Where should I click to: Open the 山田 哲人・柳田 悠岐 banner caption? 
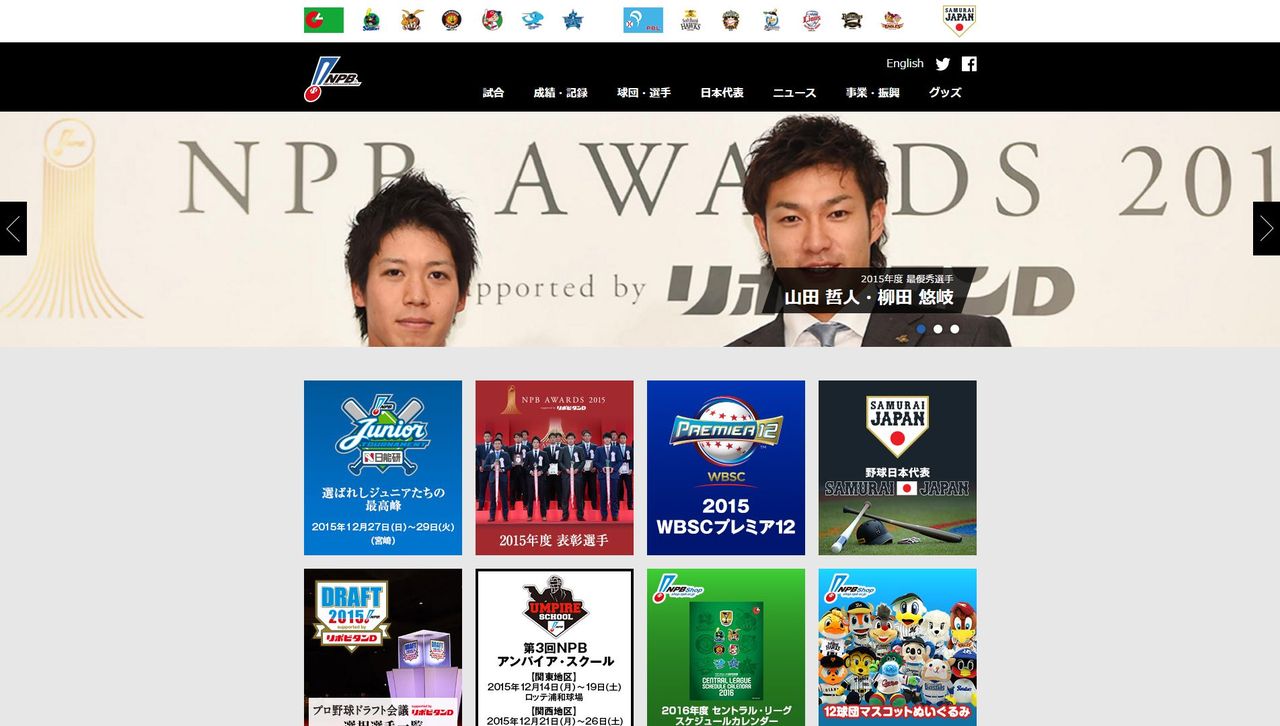[x=869, y=290]
